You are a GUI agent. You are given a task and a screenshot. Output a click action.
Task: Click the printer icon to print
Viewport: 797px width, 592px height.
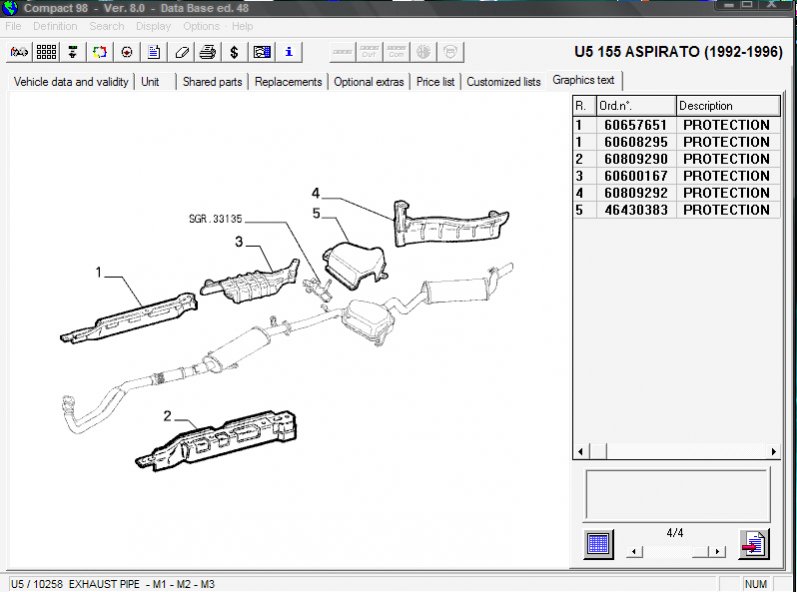207,52
